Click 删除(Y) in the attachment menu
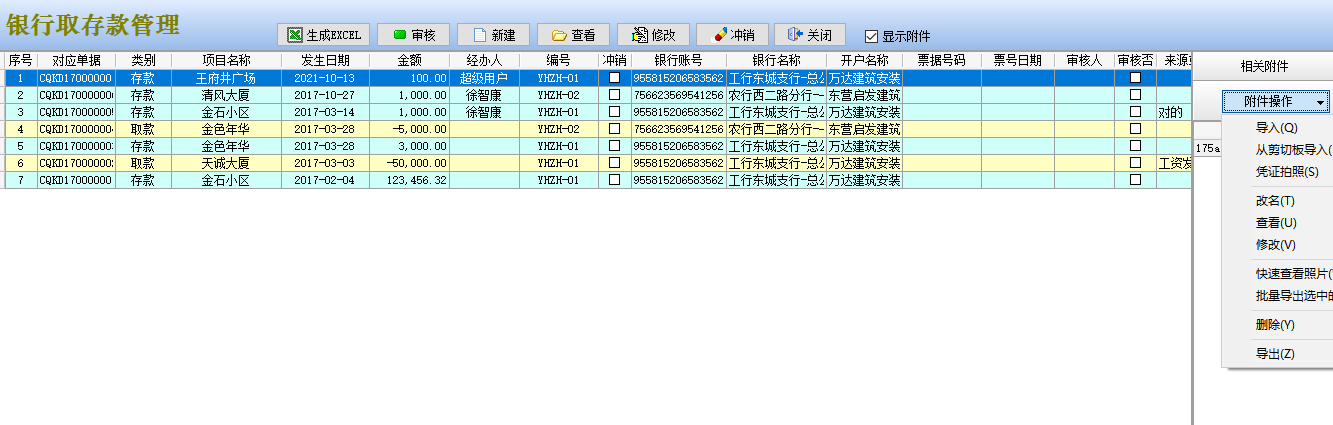Viewport: 1333px width, 425px height. 1275,325
